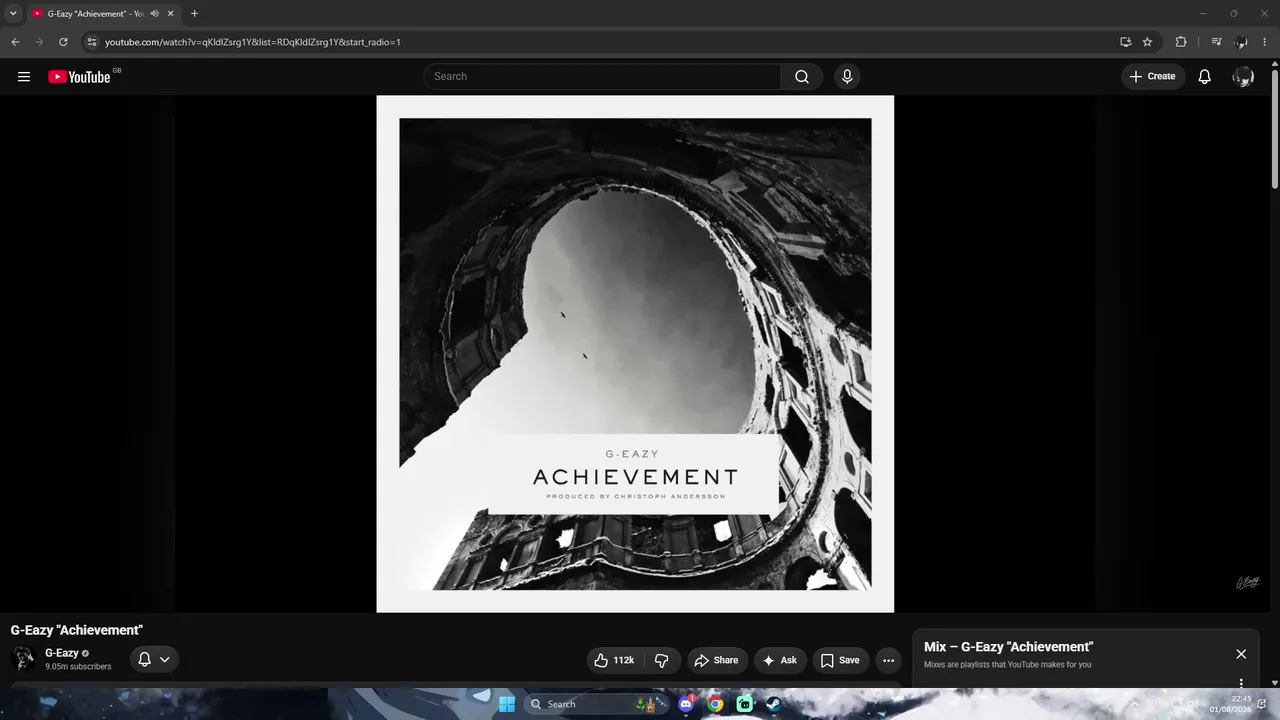1280x720 pixels.
Task: Share the G-Eazy Achievement video
Action: point(716,660)
